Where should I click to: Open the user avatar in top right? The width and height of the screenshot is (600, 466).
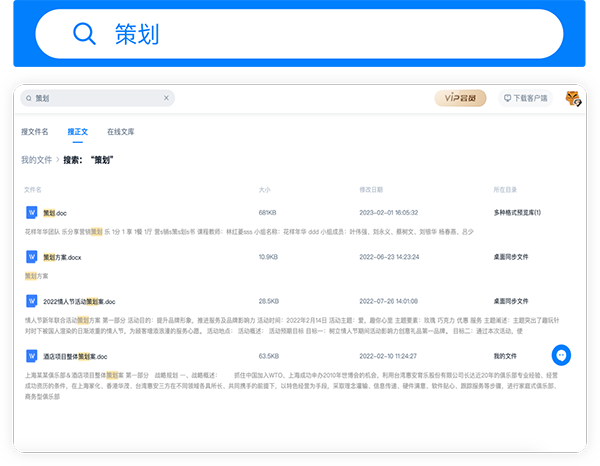click(x=572, y=98)
